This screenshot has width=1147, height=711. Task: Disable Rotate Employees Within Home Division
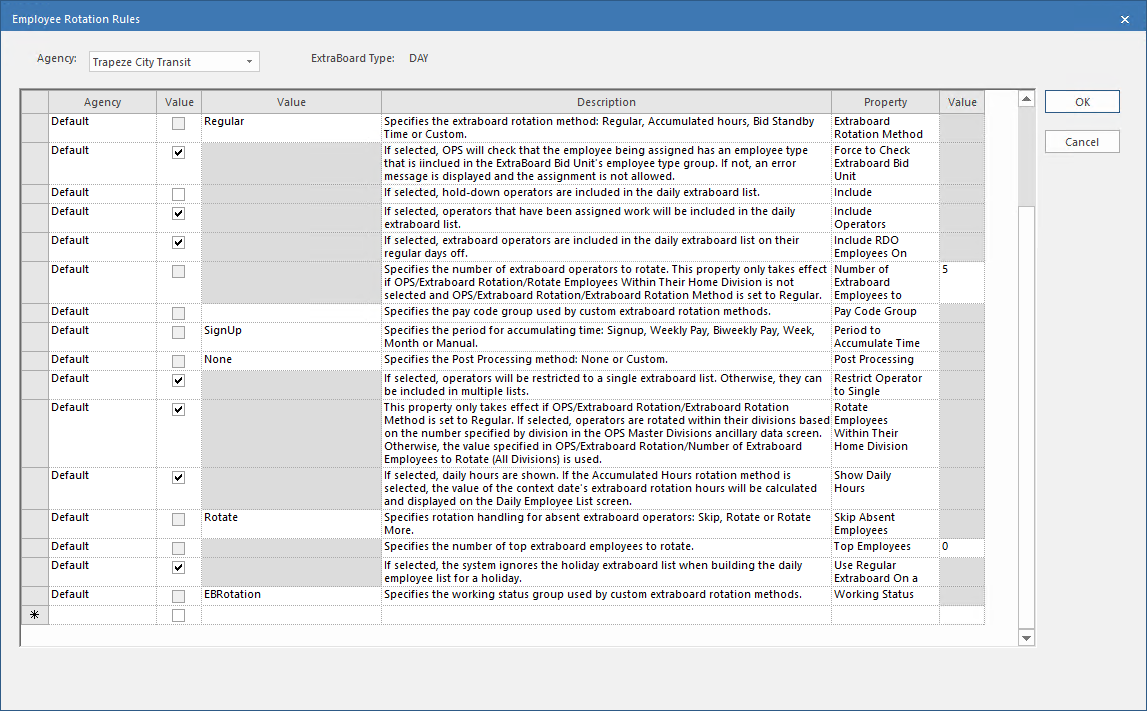click(x=179, y=410)
